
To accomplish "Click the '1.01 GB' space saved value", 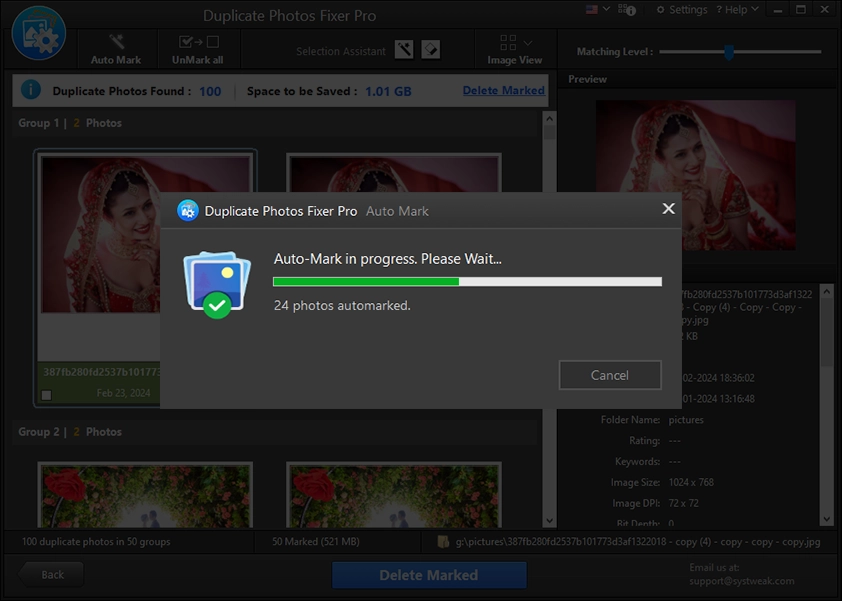I will 388,91.
